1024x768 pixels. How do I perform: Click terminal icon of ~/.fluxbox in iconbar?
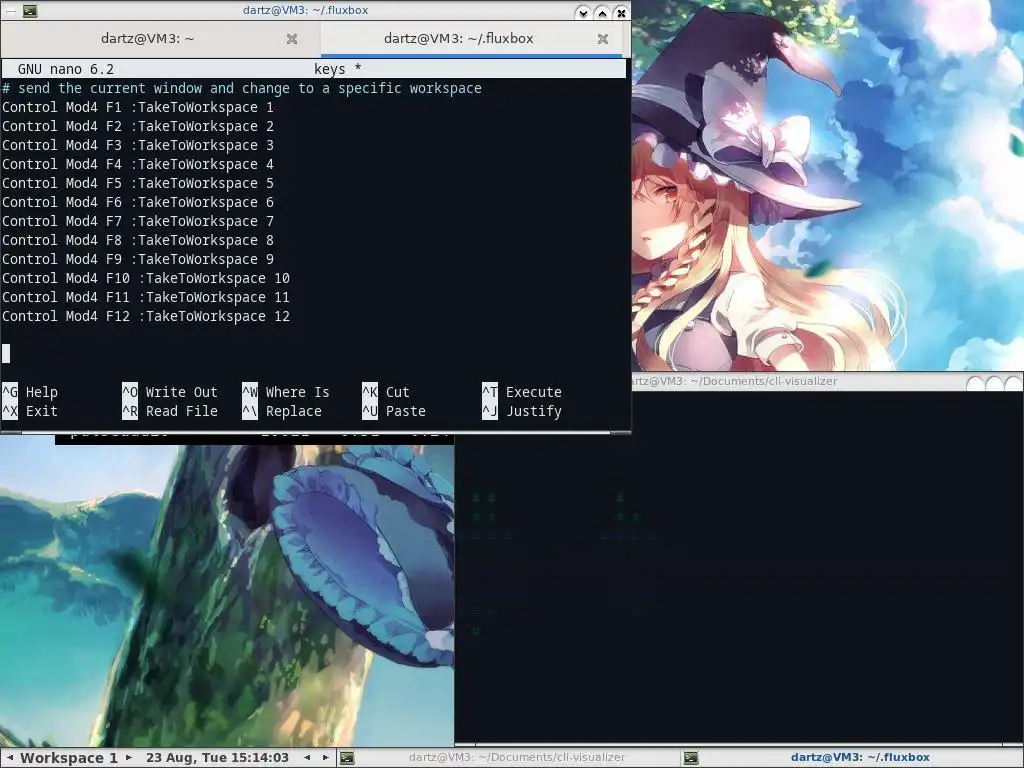coord(691,758)
